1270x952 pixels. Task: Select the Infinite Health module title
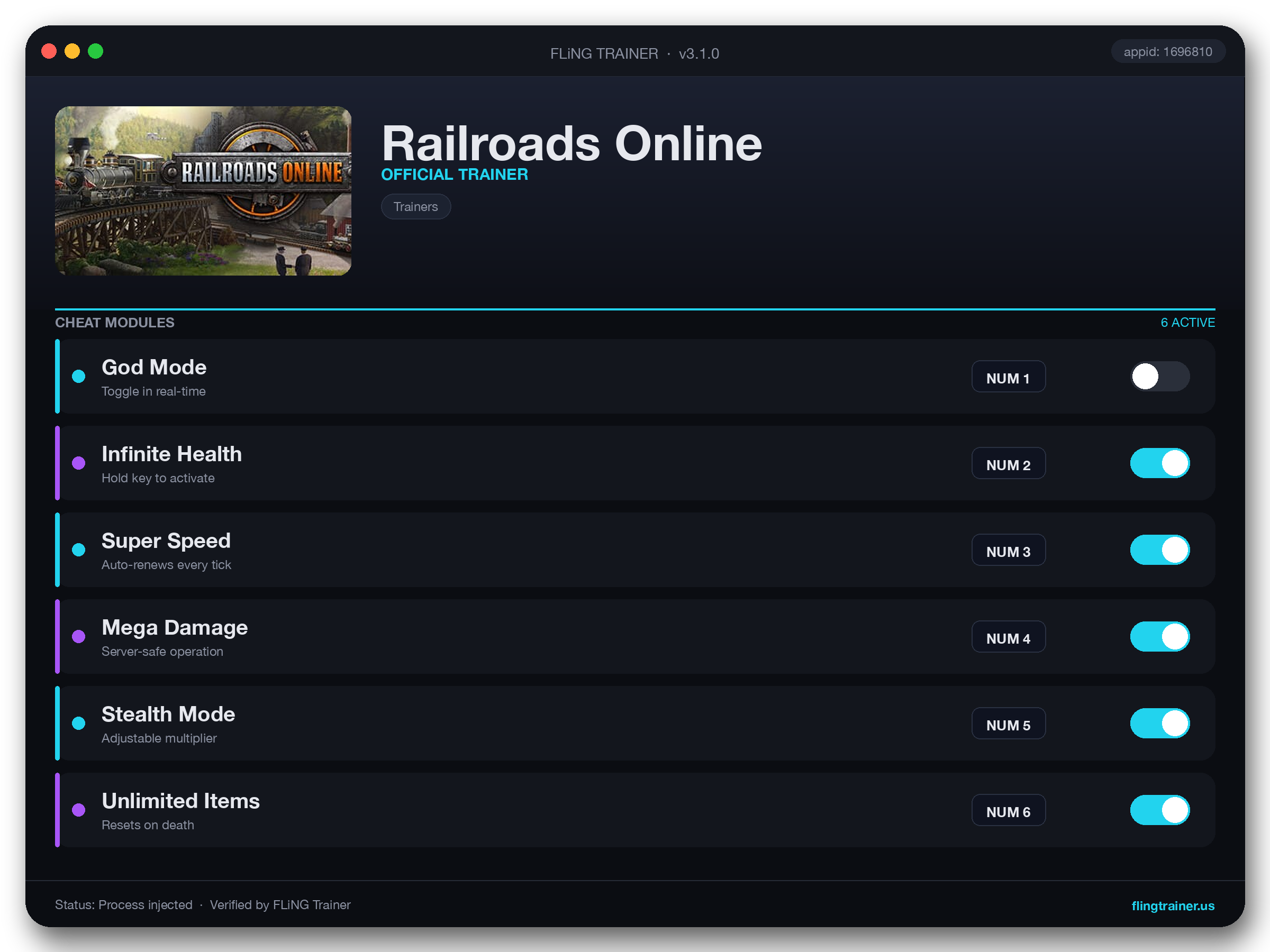pos(171,454)
